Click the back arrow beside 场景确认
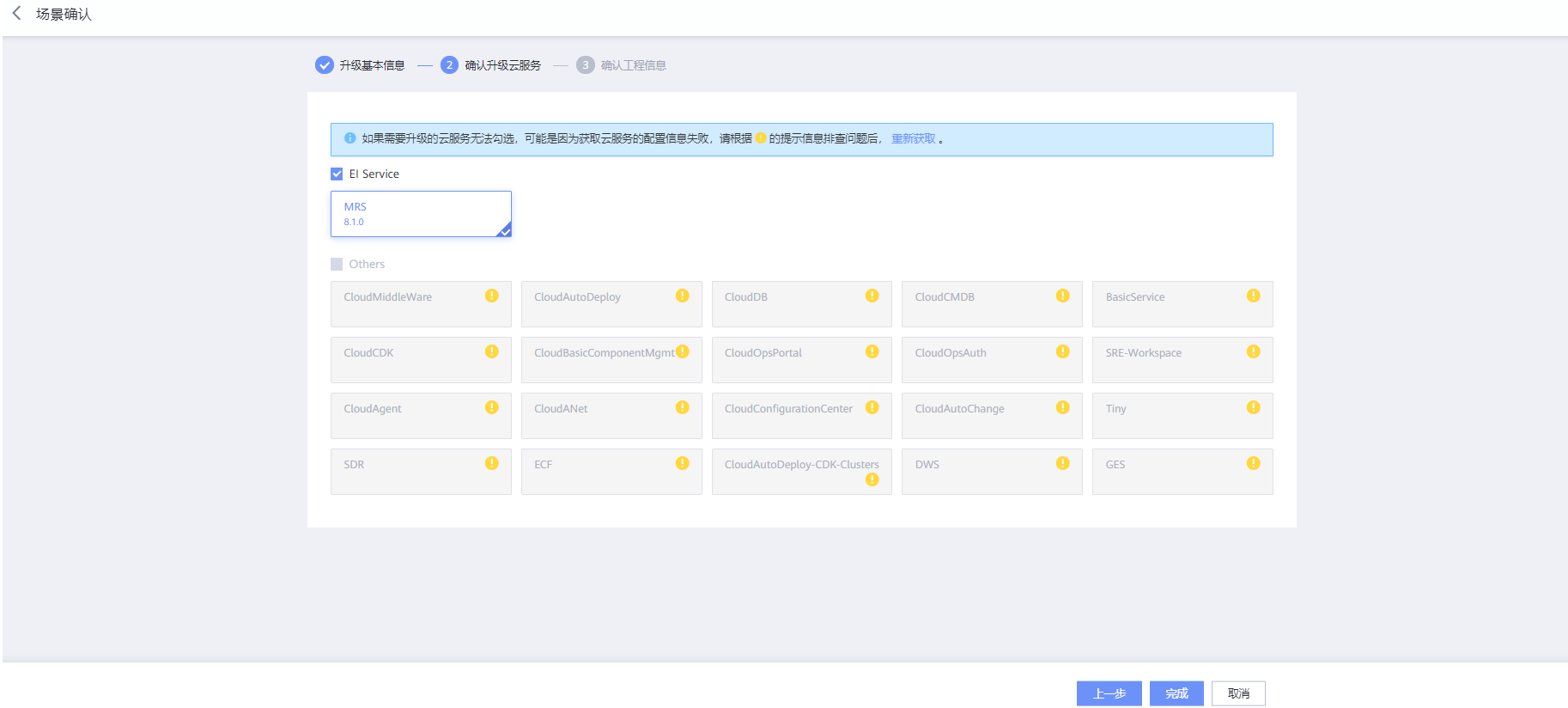 16,13
